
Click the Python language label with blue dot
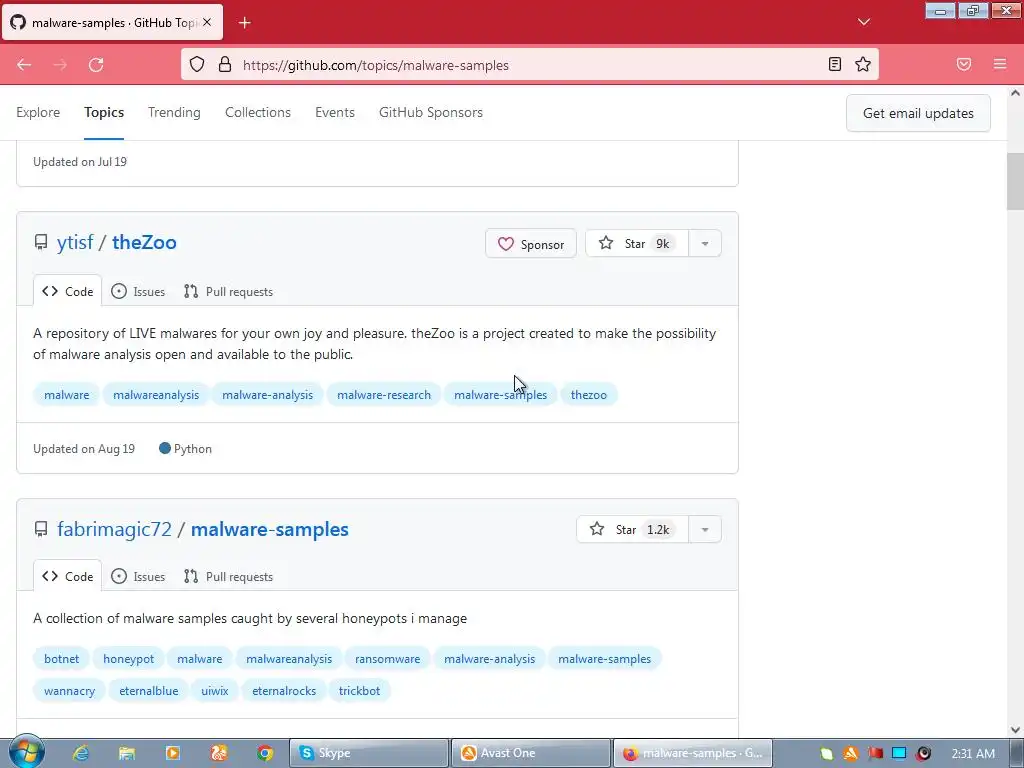(x=185, y=449)
